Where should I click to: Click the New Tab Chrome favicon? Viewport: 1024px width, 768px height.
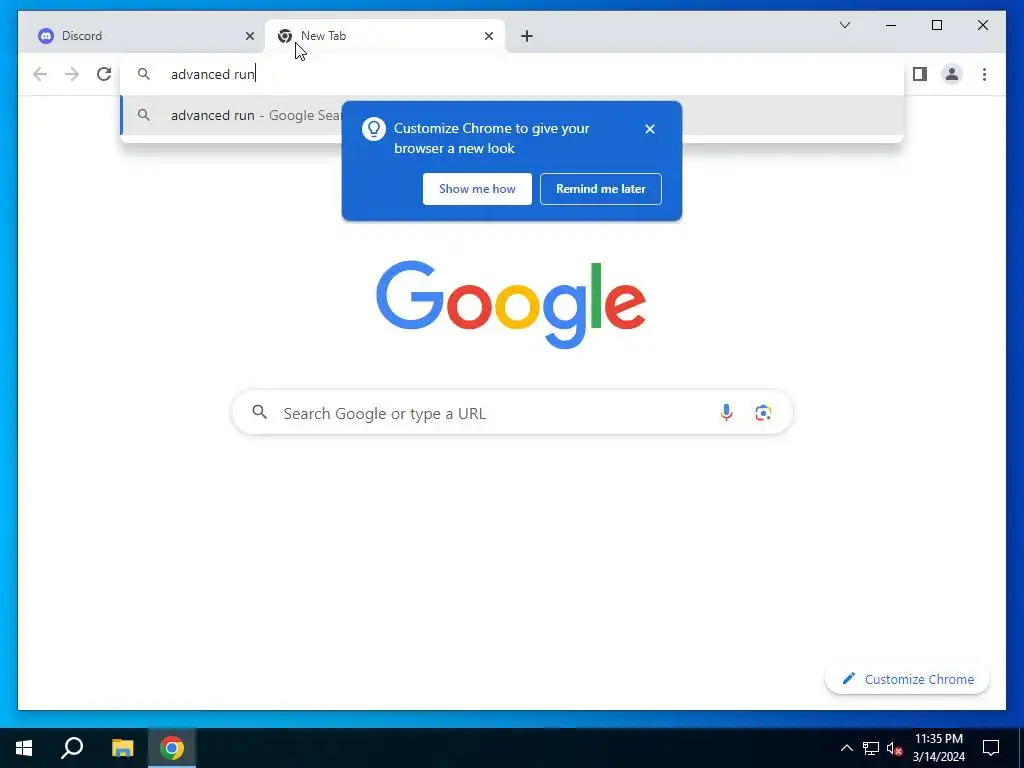tap(285, 36)
